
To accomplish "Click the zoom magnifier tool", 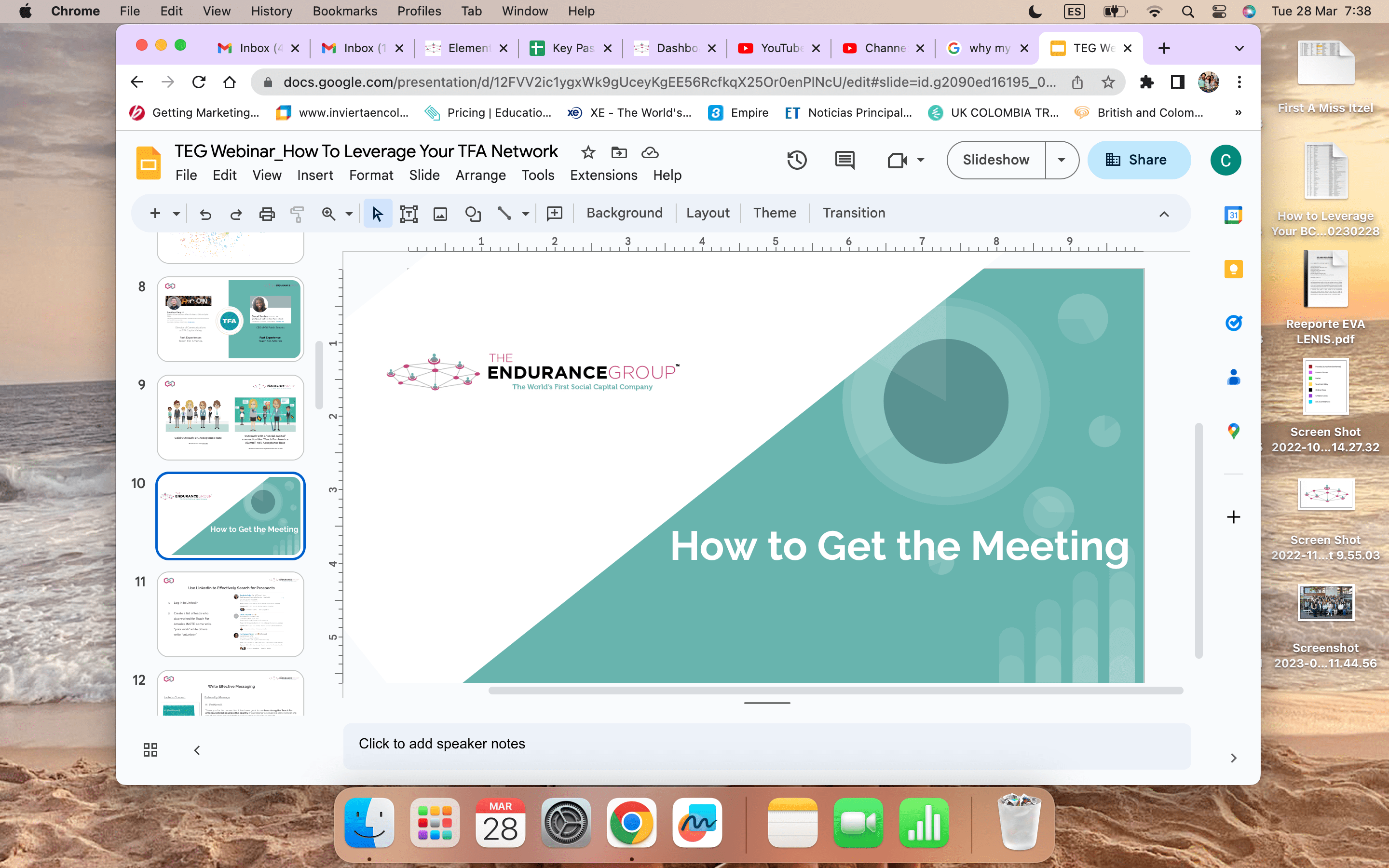I will click(x=328, y=214).
